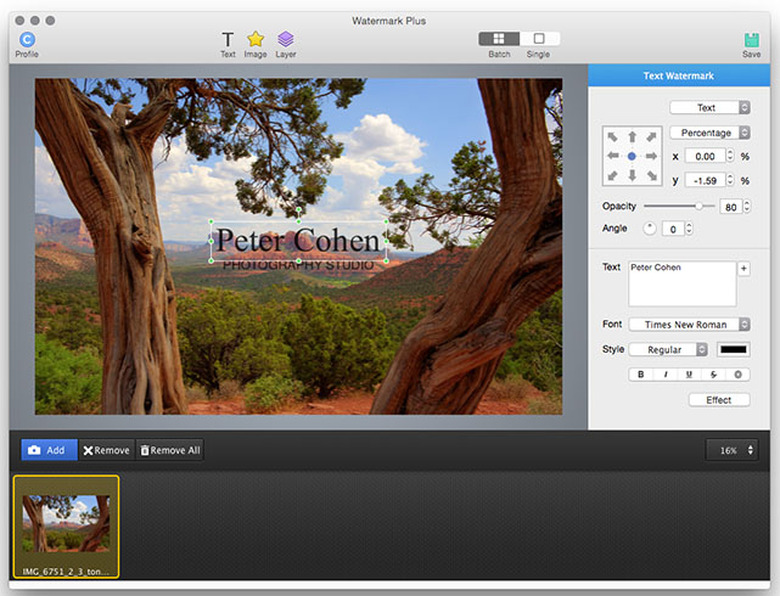Viewport: 780px width, 596px height.
Task: Click the plus button beside Text field
Action: (x=743, y=269)
